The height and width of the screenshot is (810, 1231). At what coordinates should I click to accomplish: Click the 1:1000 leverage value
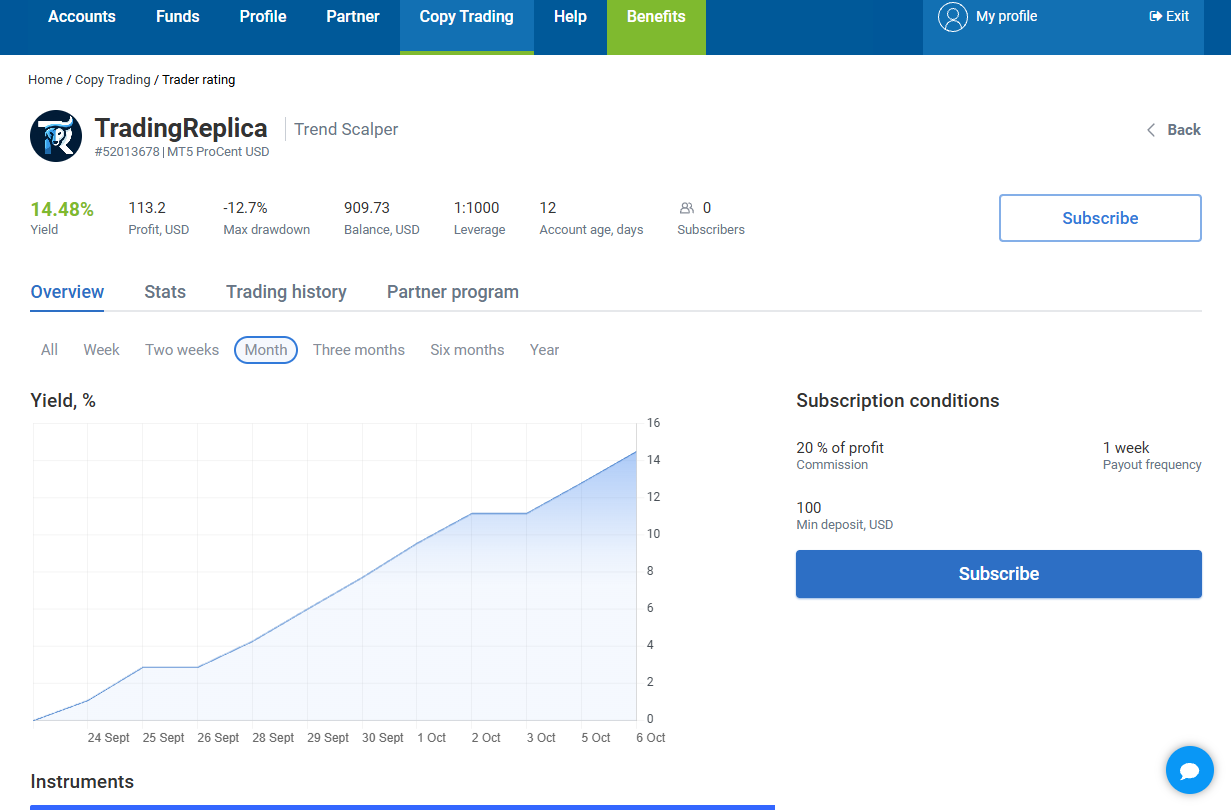click(x=477, y=208)
